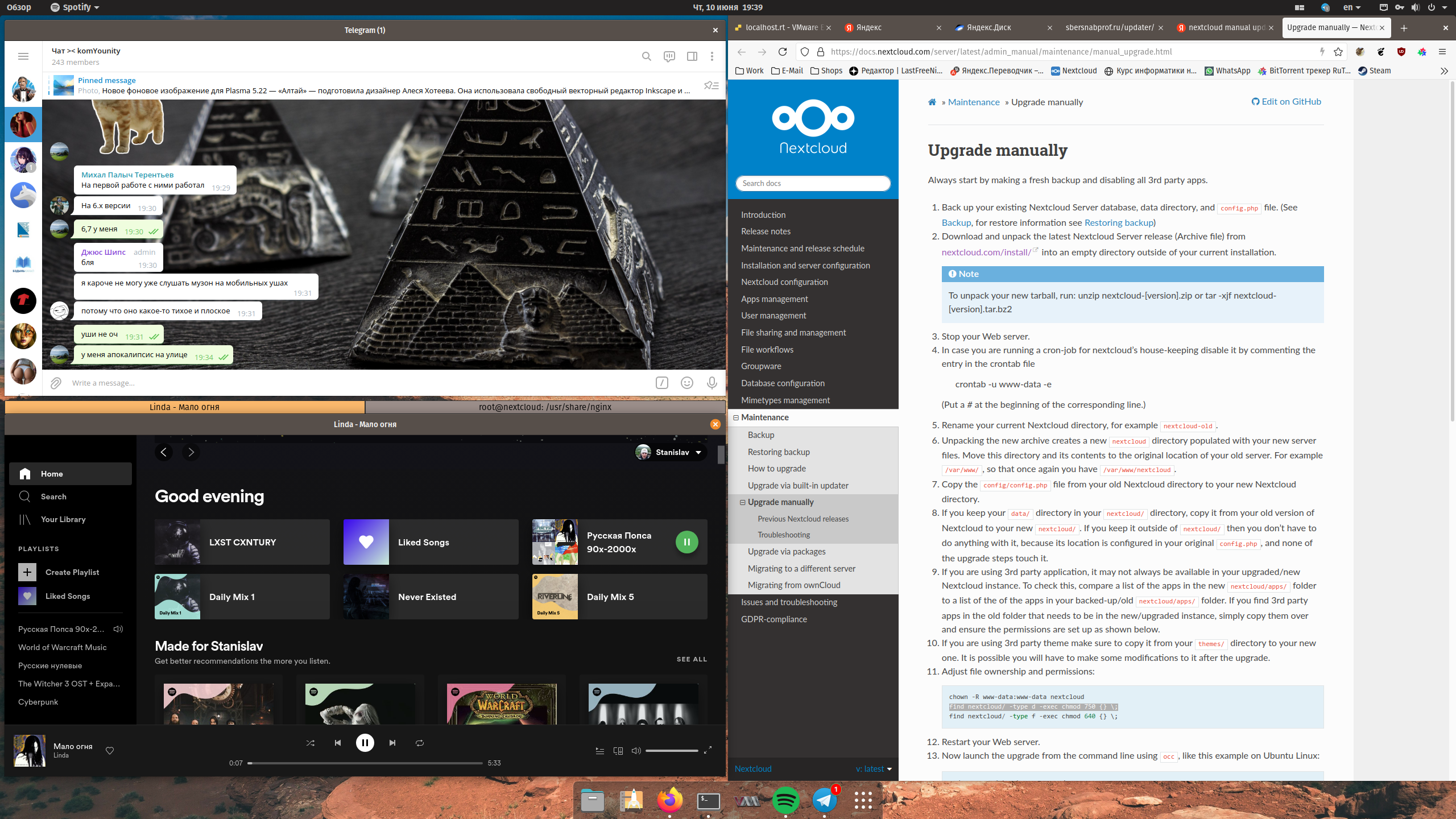Focus the Write a message field

(x=358, y=383)
